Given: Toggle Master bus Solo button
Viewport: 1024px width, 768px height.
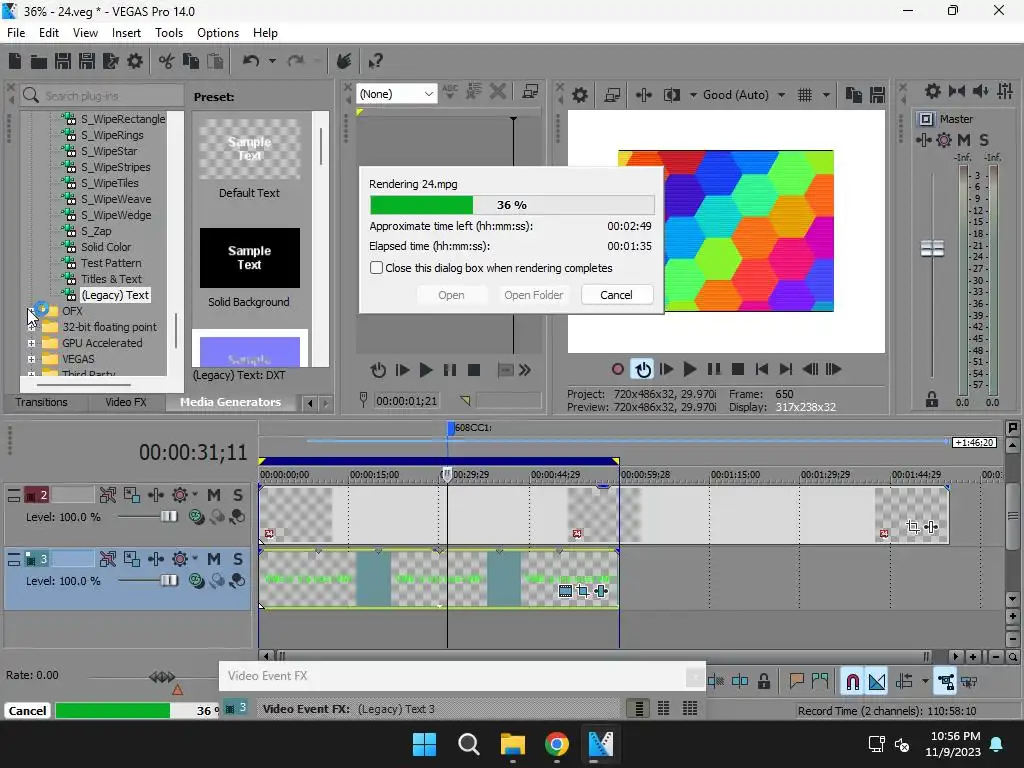Looking at the screenshot, I should click(x=984, y=140).
